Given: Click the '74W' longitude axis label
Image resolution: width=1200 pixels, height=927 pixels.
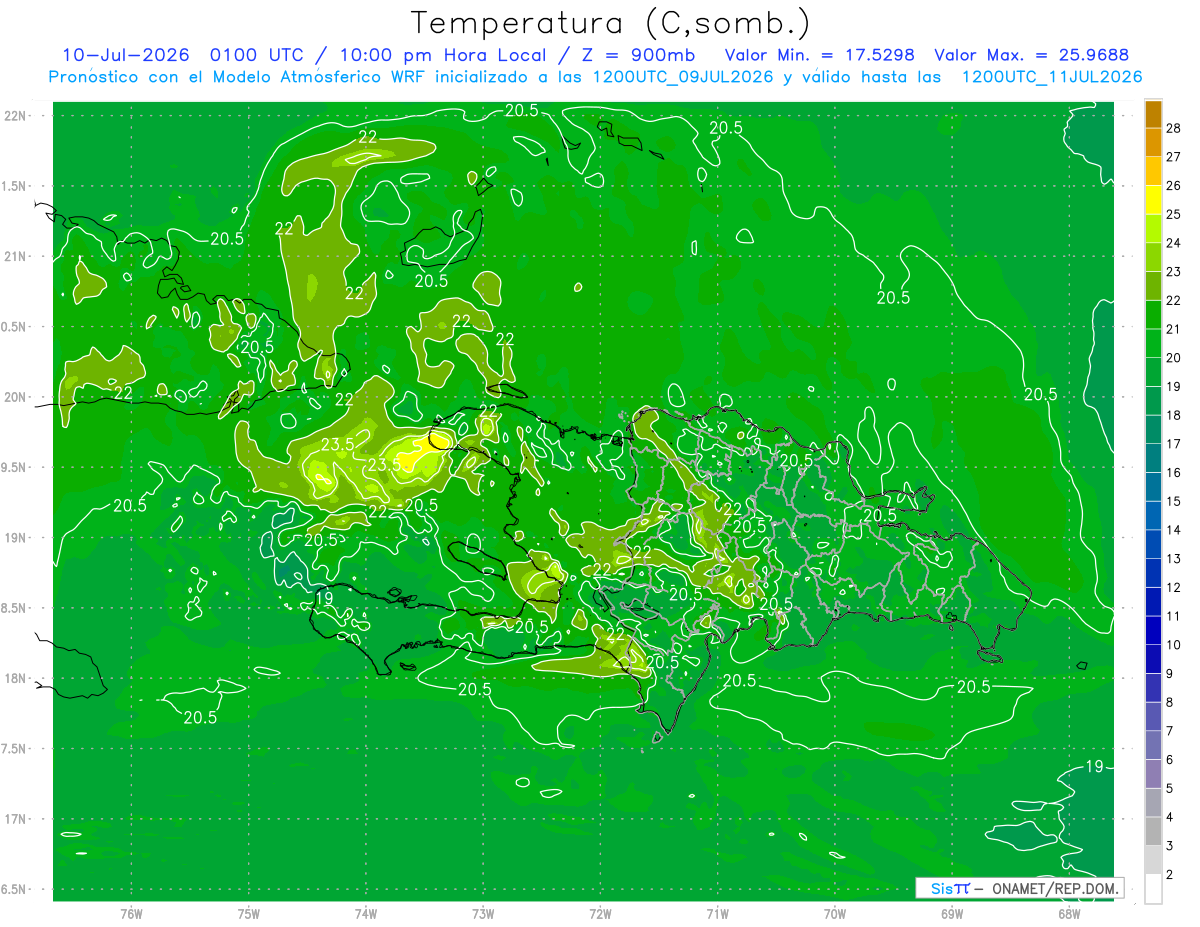Looking at the screenshot, I should [x=366, y=914].
